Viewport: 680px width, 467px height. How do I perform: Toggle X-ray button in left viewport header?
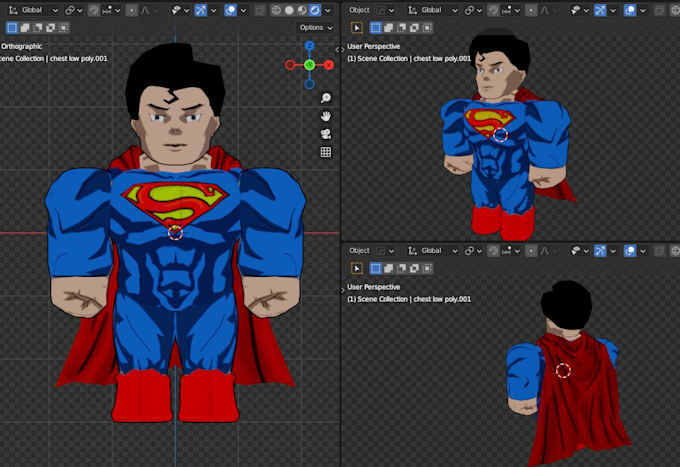[x=260, y=10]
